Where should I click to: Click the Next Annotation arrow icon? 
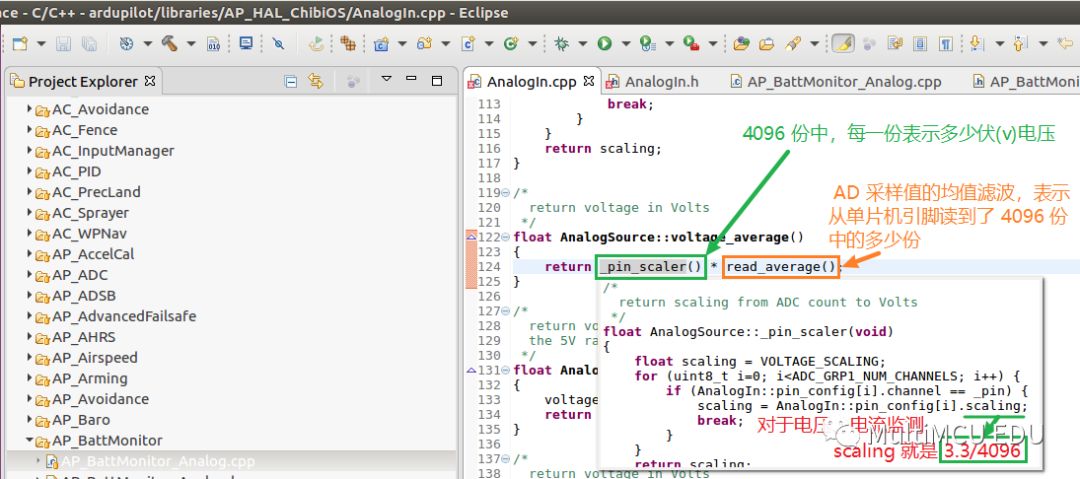coord(976,43)
